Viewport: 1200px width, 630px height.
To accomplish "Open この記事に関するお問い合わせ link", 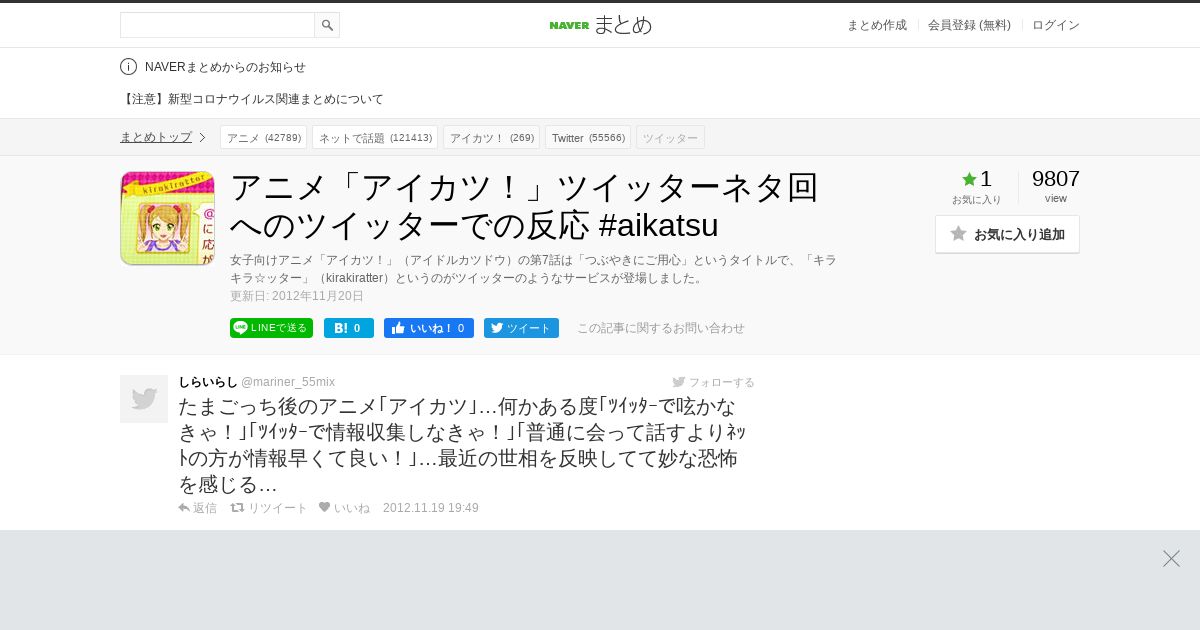I will [x=661, y=328].
